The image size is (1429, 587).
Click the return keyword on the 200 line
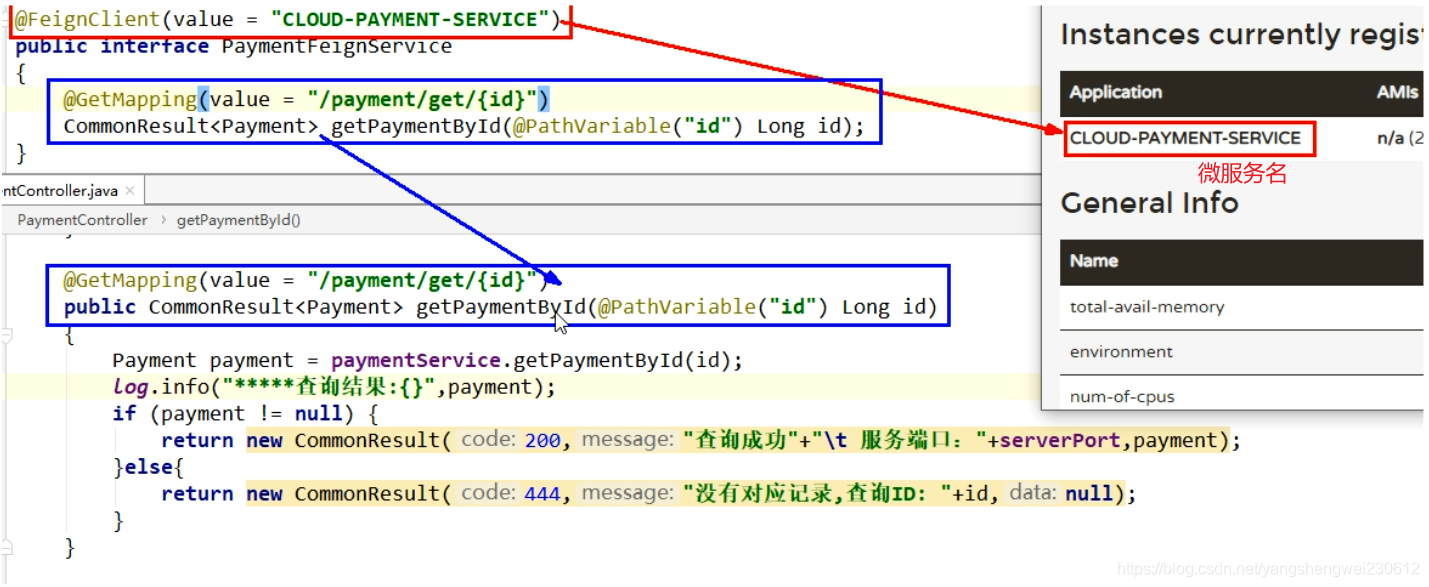(197, 440)
